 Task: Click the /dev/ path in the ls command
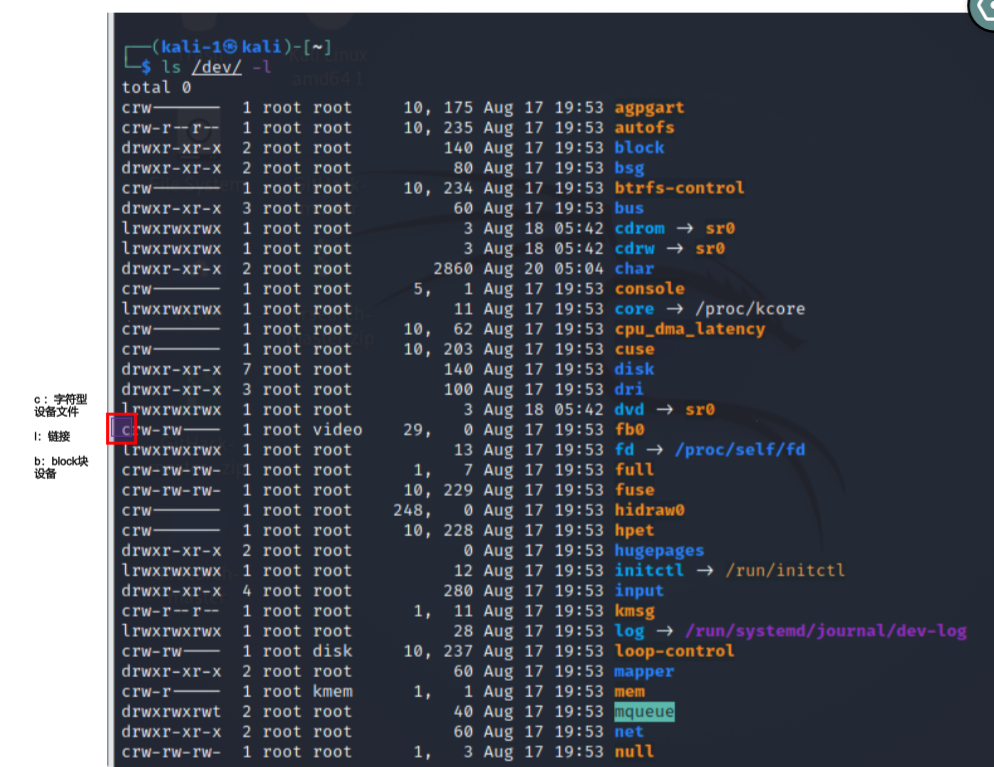coord(217,67)
